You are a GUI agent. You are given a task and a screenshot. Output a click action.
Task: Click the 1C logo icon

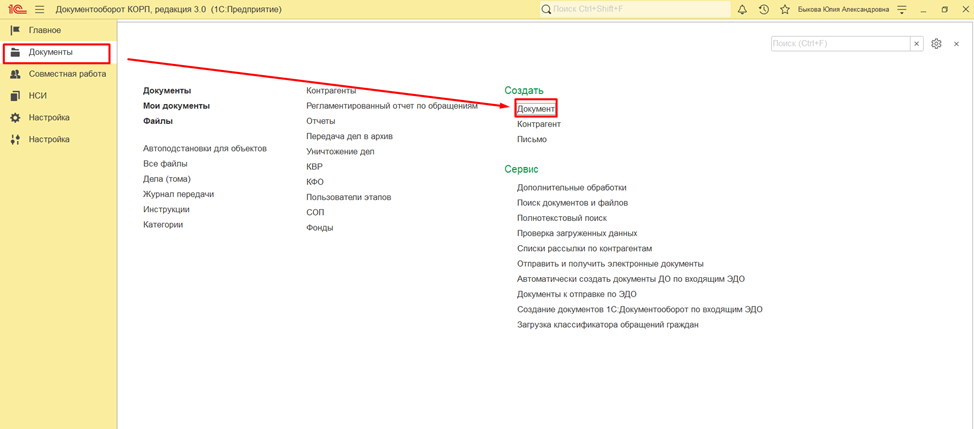pos(16,9)
